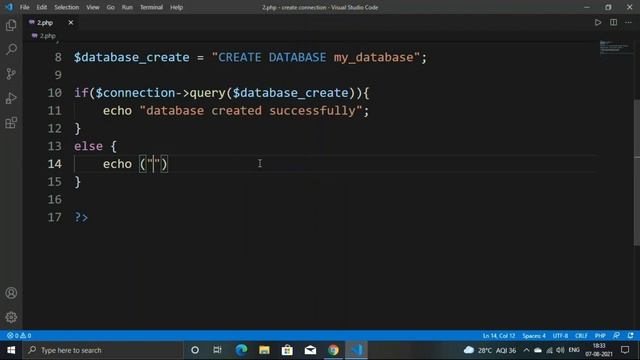
Task: Open File Explorer from taskbar
Action: [x=264, y=350]
